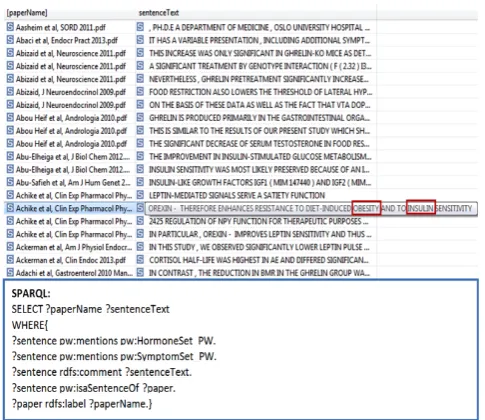Screen dimensions: 485x420
Task: Select sentence '2425 REGULATION OF NPY FUNCTION FOR THERAPEUTIC PURPOSES'
Action: [x=259, y=221]
